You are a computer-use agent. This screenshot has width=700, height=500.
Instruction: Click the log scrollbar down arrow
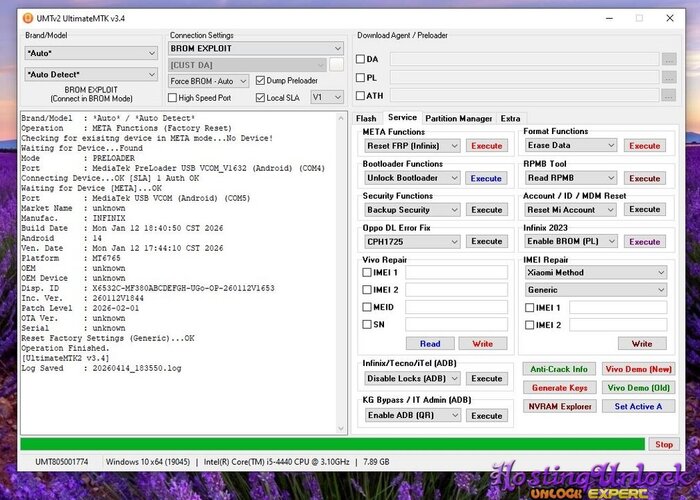pos(341,429)
